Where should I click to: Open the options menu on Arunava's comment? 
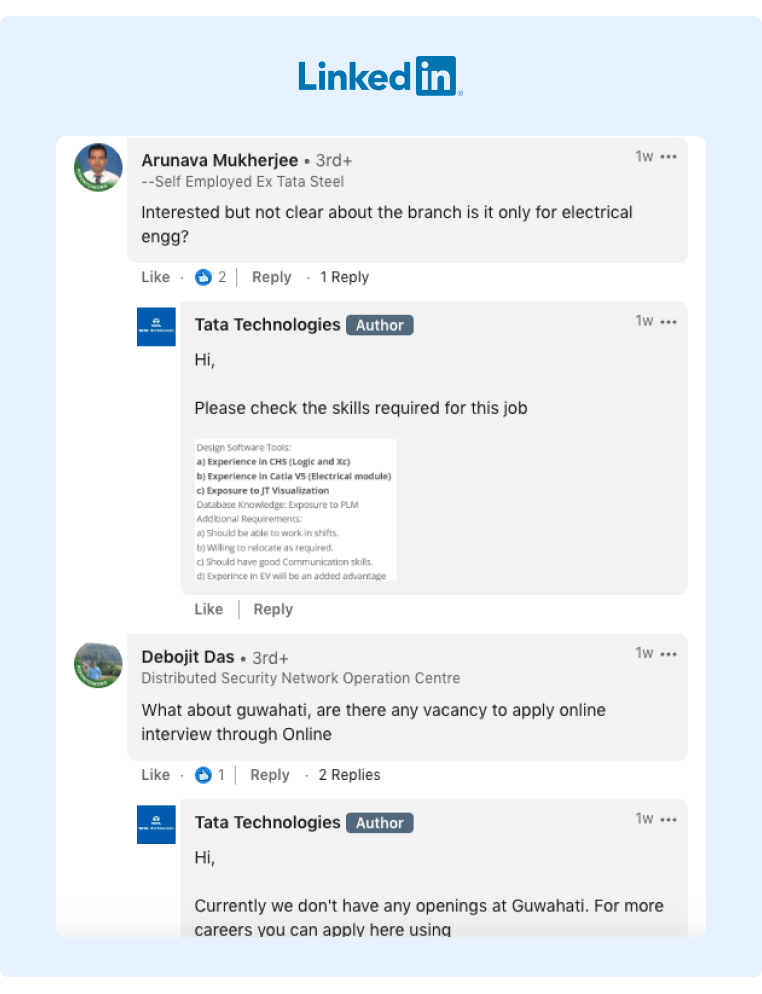coord(668,156)
